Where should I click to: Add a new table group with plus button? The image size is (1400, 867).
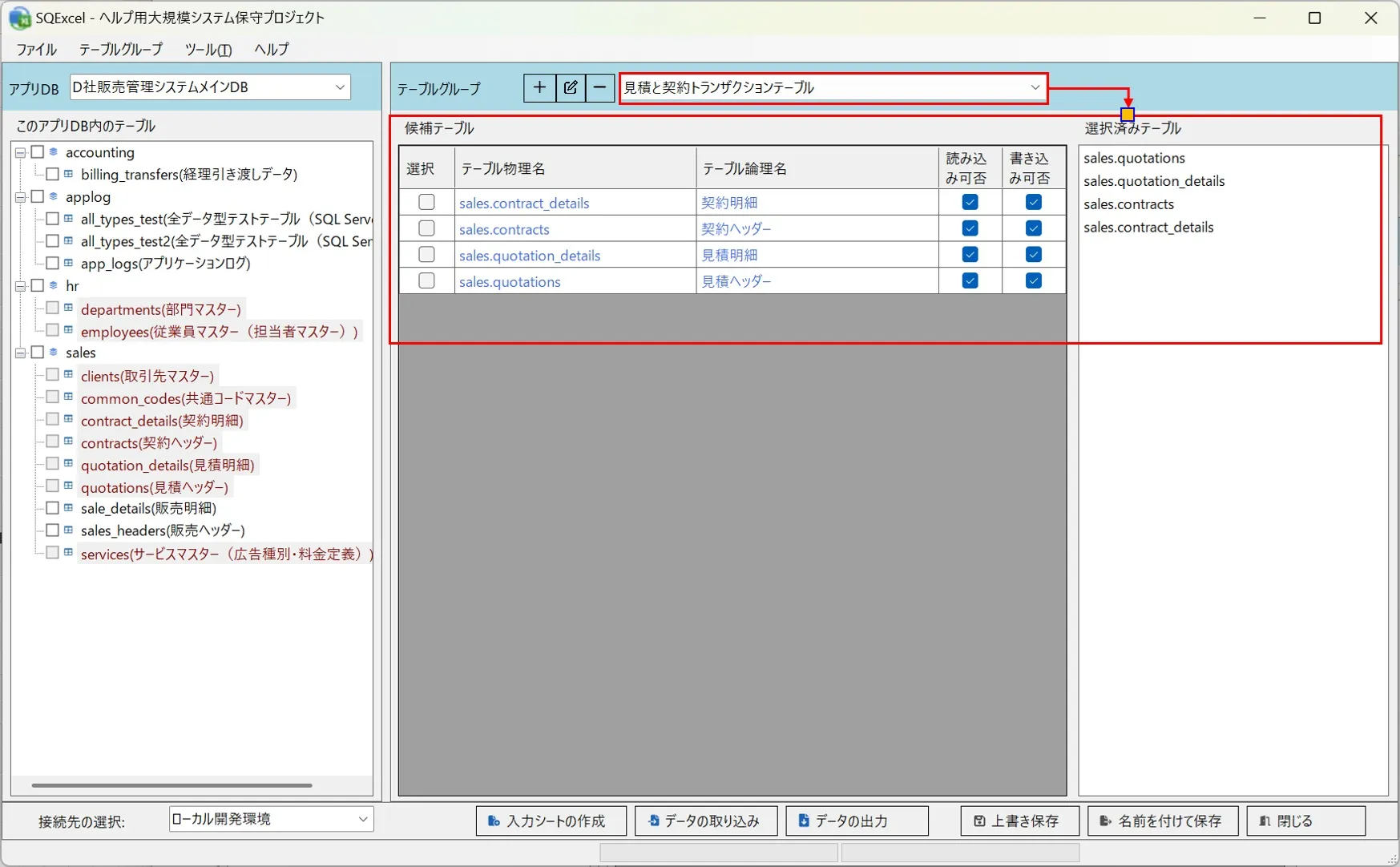(539, 87)
